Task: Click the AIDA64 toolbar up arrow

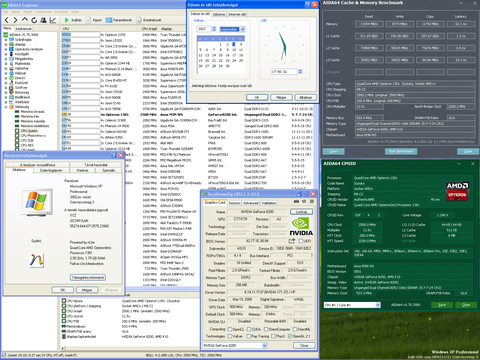Action: (x=25, y=20)
